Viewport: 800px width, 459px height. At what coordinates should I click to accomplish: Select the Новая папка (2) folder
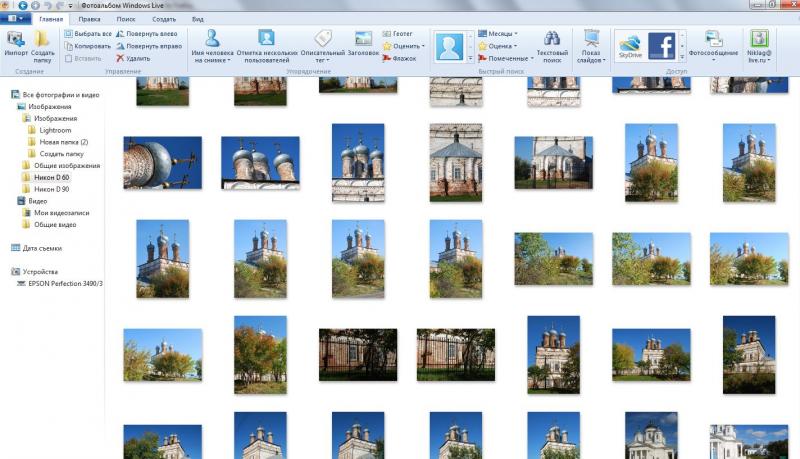(58, 142)
